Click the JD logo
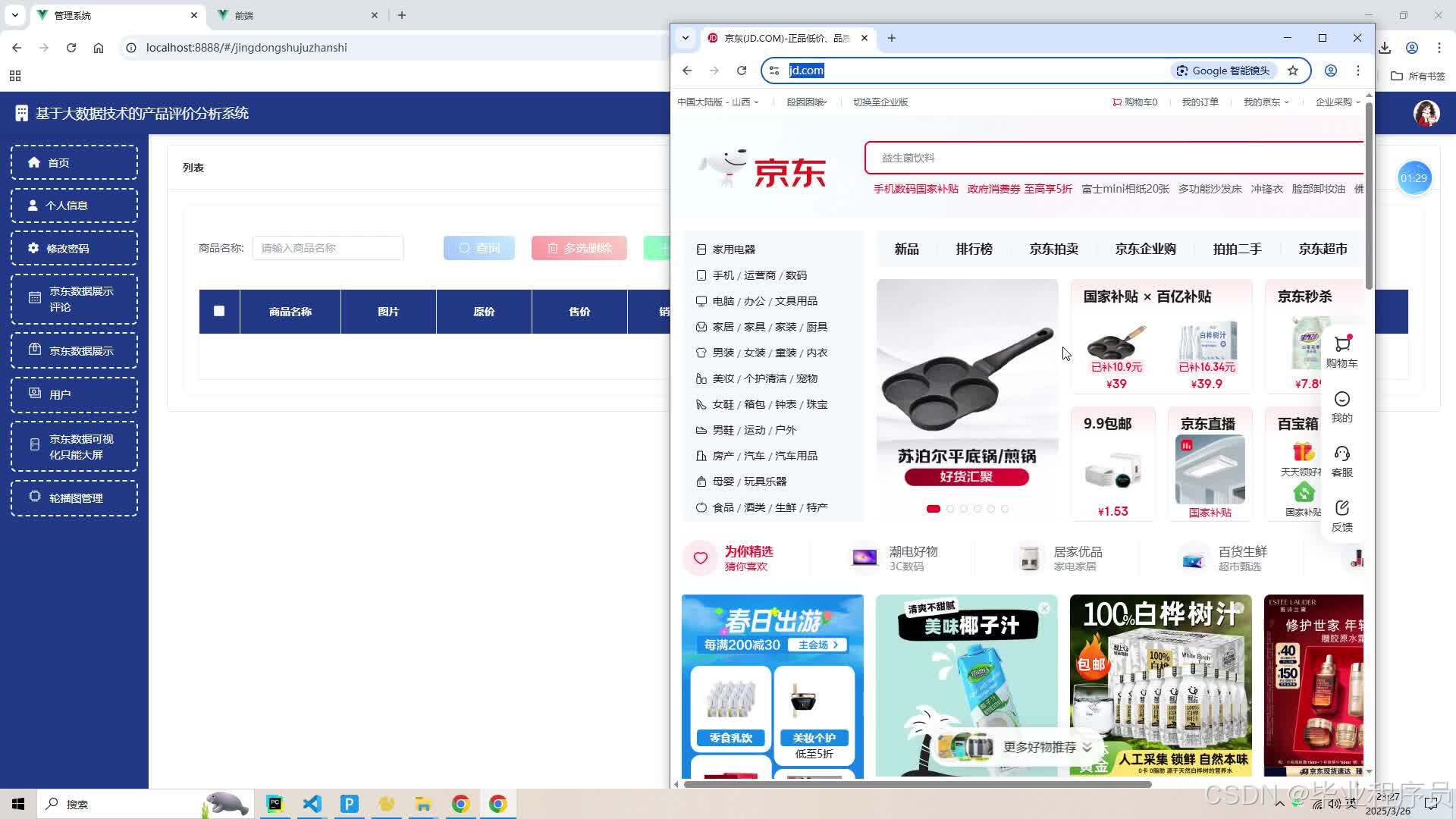This screenshot has width=1456, height=819. [x=762, y=168]
